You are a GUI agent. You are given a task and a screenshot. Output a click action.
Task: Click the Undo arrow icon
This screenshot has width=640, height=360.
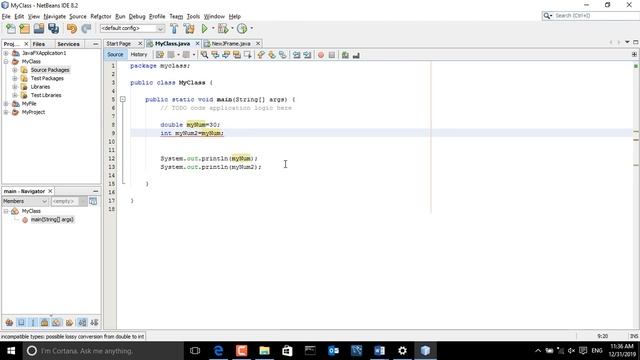click(x=72, y=29)
